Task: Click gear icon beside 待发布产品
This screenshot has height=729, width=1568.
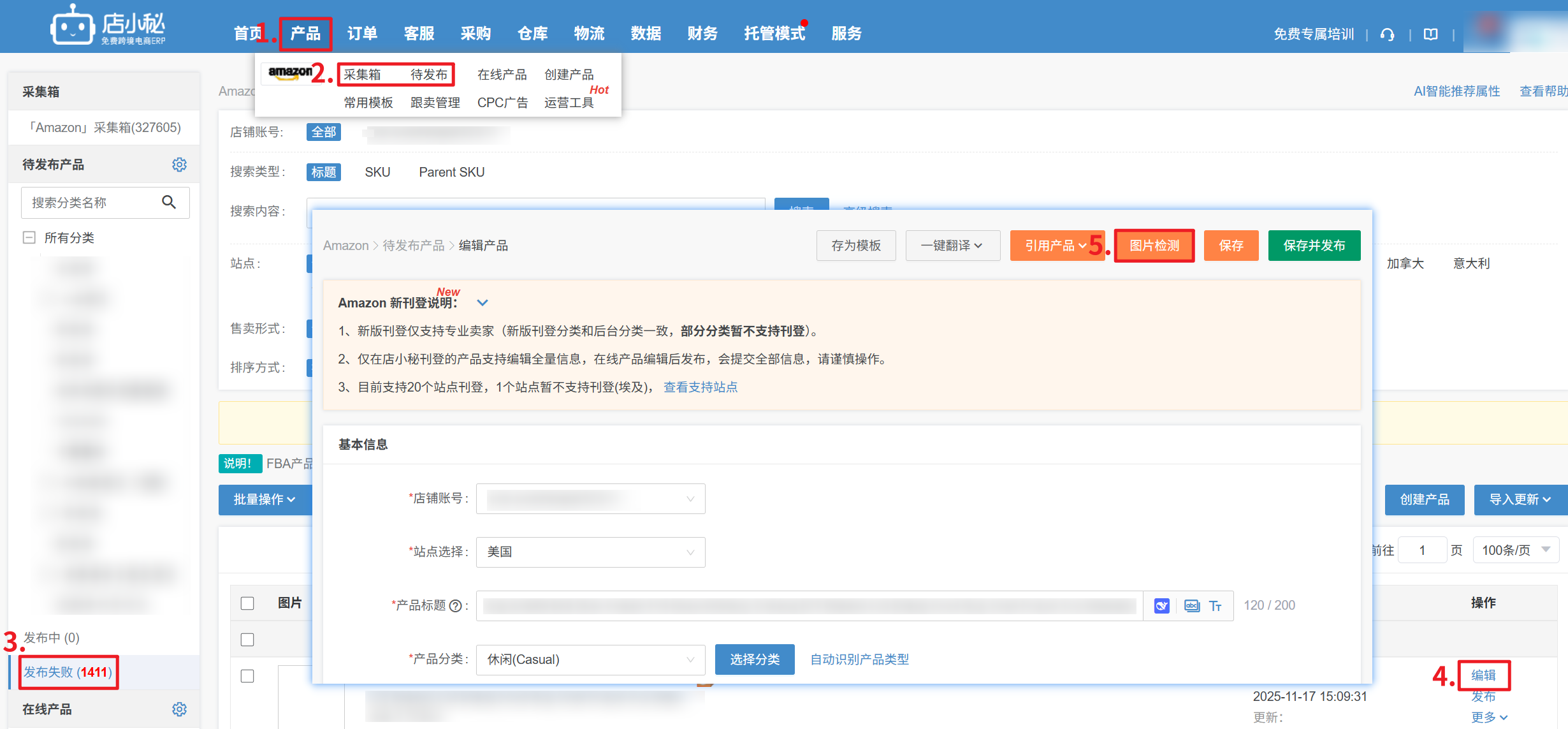Action: coord(179,165)
